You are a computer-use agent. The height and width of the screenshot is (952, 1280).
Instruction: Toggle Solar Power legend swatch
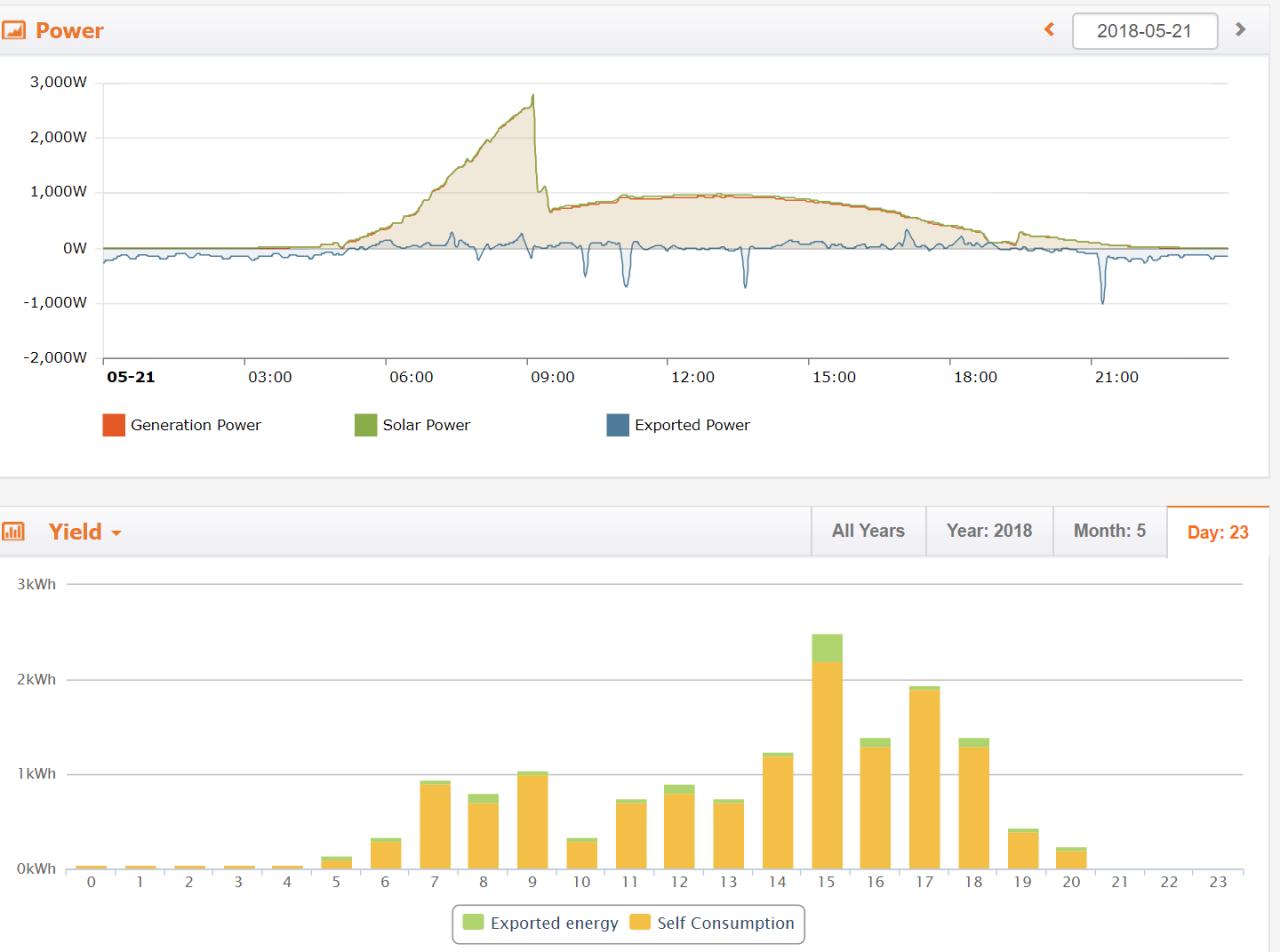tap(366, 425)
